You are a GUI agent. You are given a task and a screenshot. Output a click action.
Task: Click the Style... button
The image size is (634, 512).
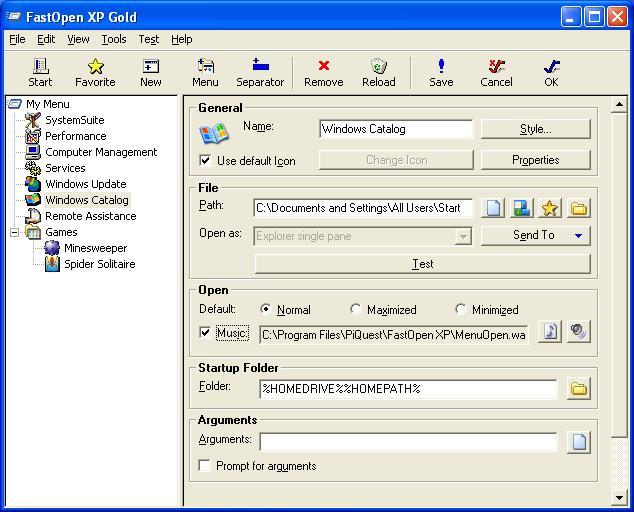(x=536, y=129)
